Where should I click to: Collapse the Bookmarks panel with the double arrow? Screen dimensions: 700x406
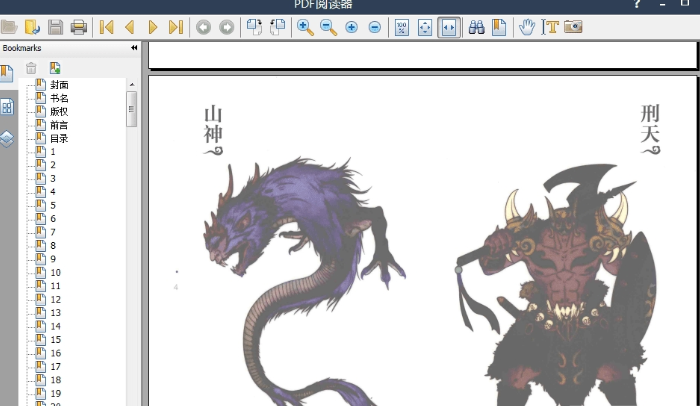click(x=134, y=48)
